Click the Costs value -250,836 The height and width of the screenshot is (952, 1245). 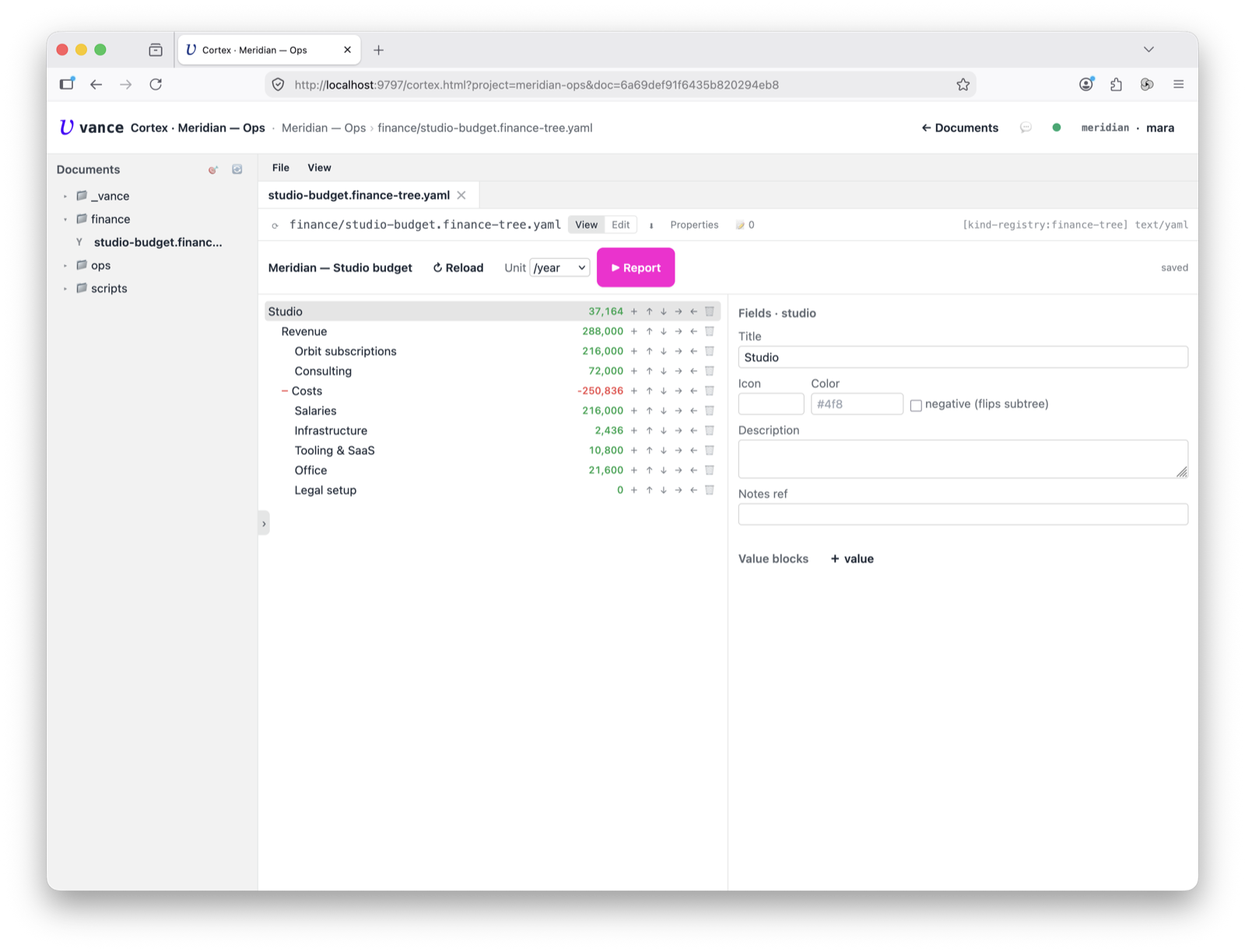pyautogui.click(x=600, y=390)
